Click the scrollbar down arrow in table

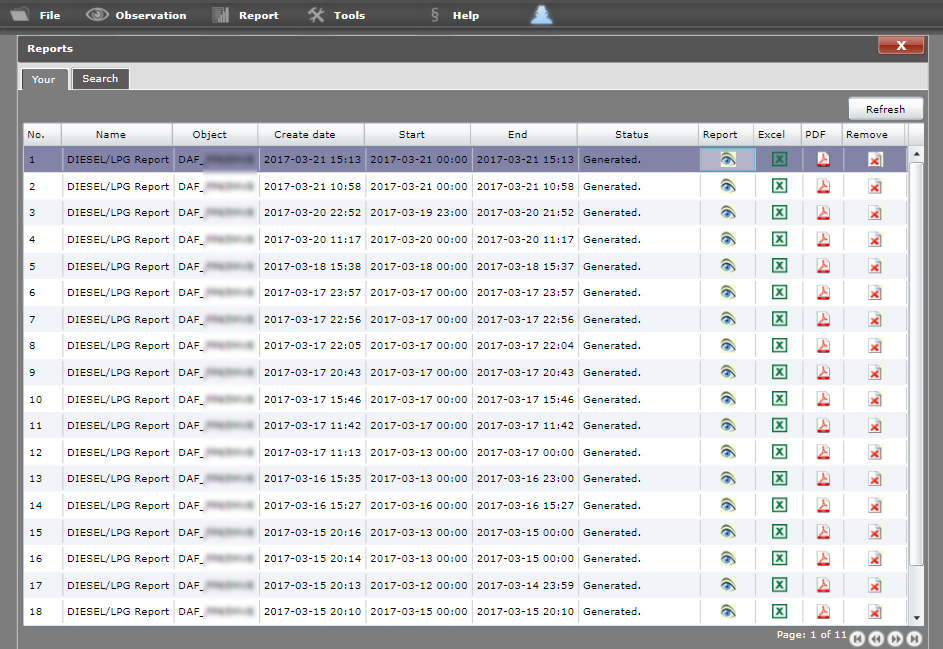point(916,618)
